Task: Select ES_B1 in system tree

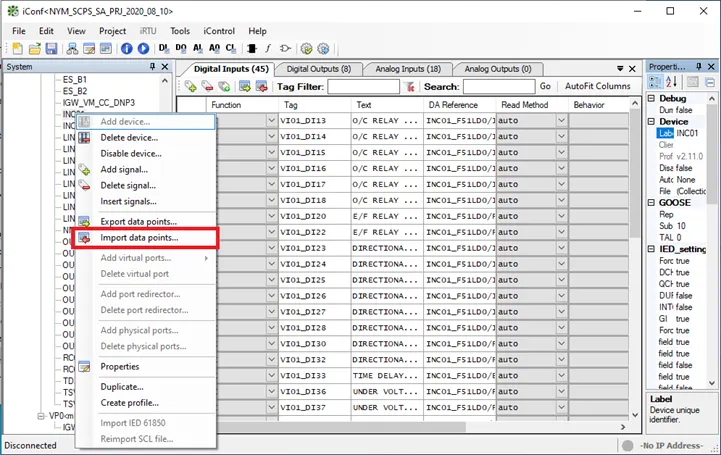Action: click(x=75, y=80)
